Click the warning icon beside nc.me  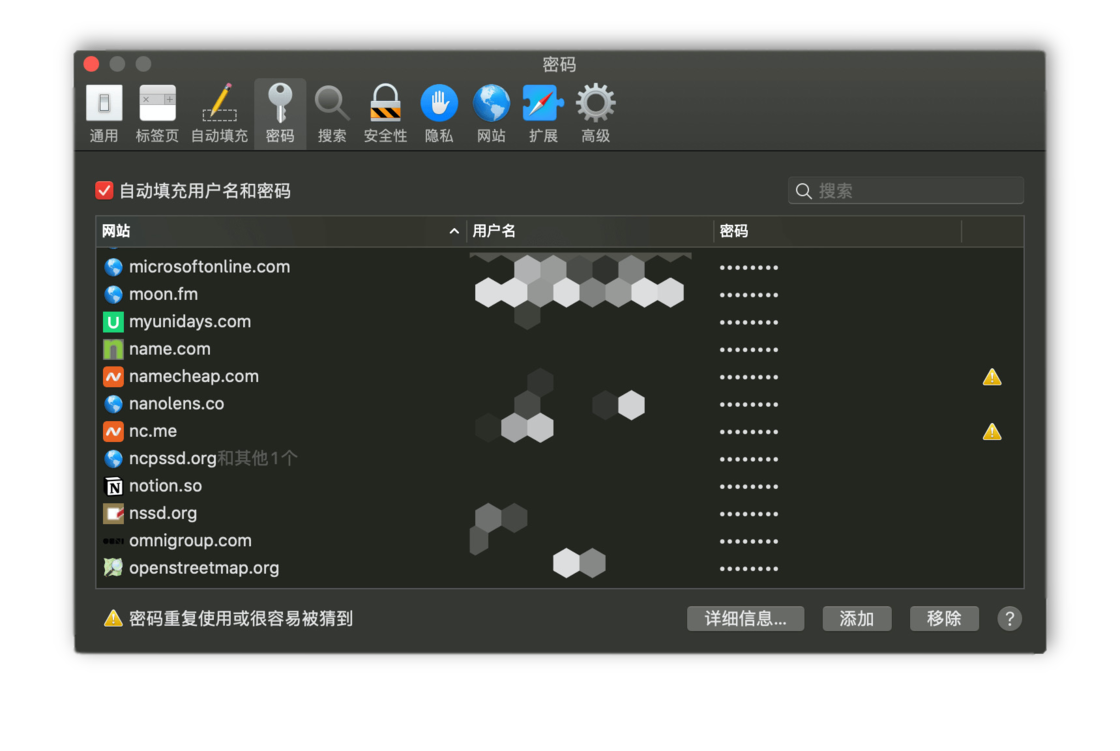click(x=991, y=431)
